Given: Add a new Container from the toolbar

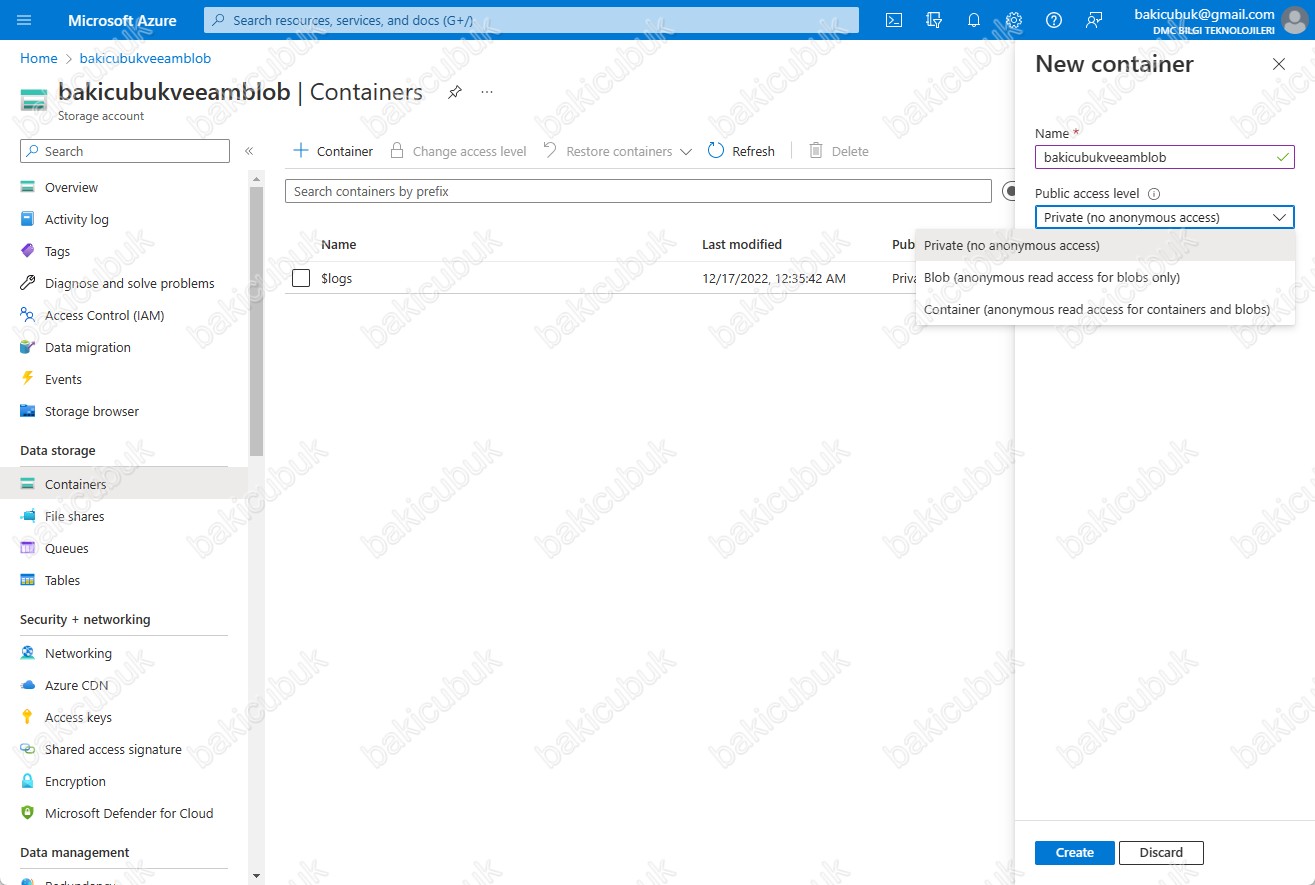Looking at the screenshot, I should pos(333,151).
